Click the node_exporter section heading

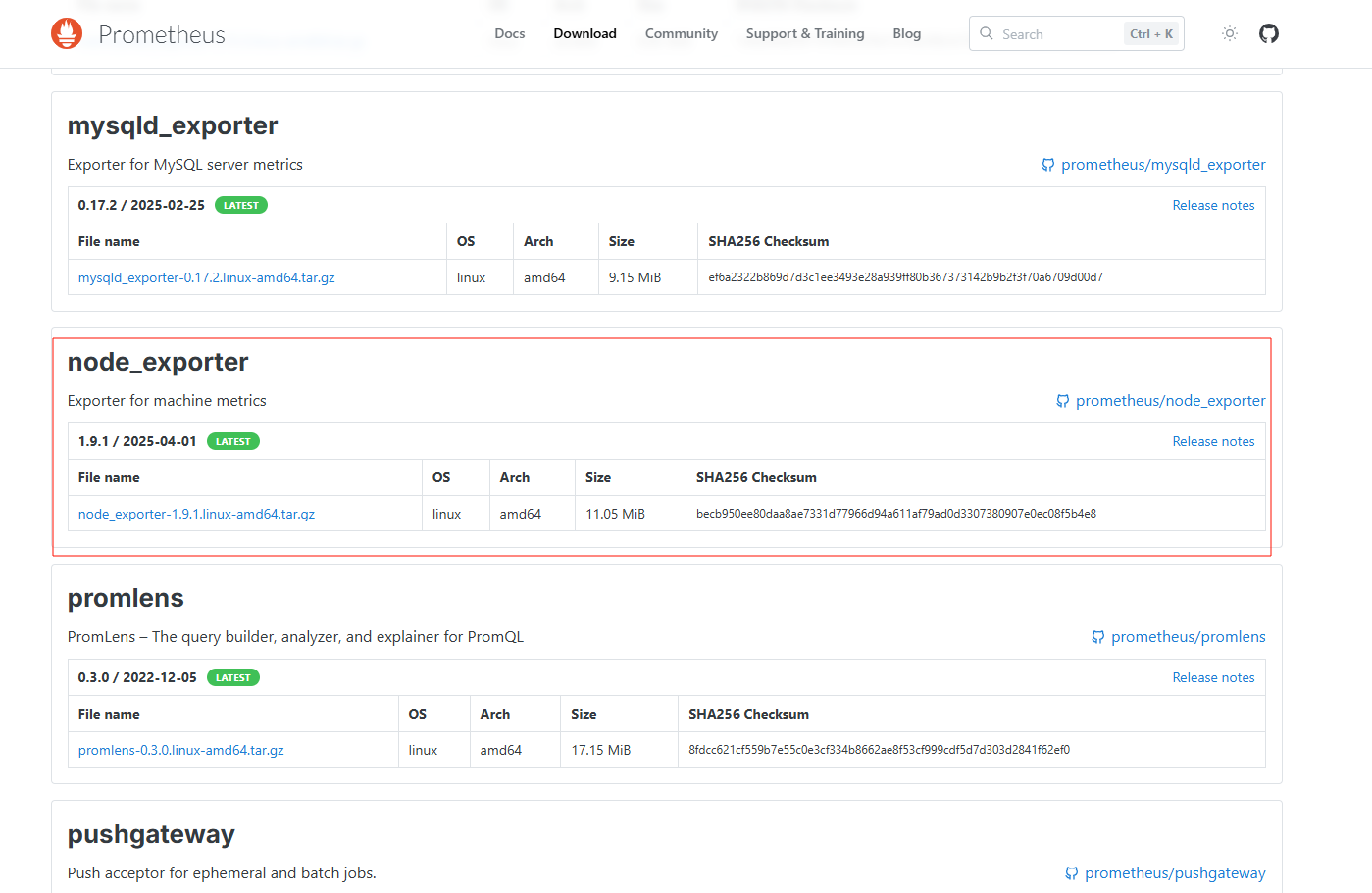(x=158, y=363)
